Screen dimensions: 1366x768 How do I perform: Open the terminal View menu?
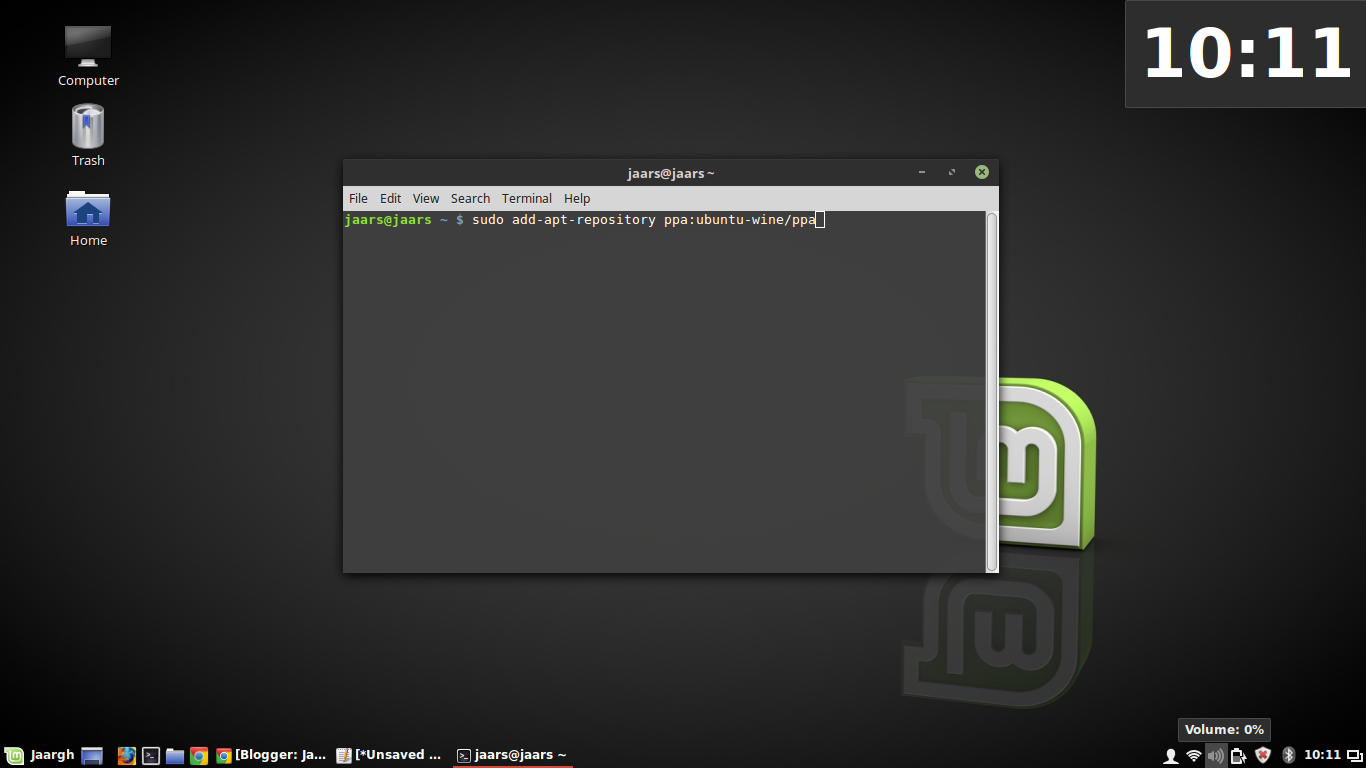click(426, 198)
